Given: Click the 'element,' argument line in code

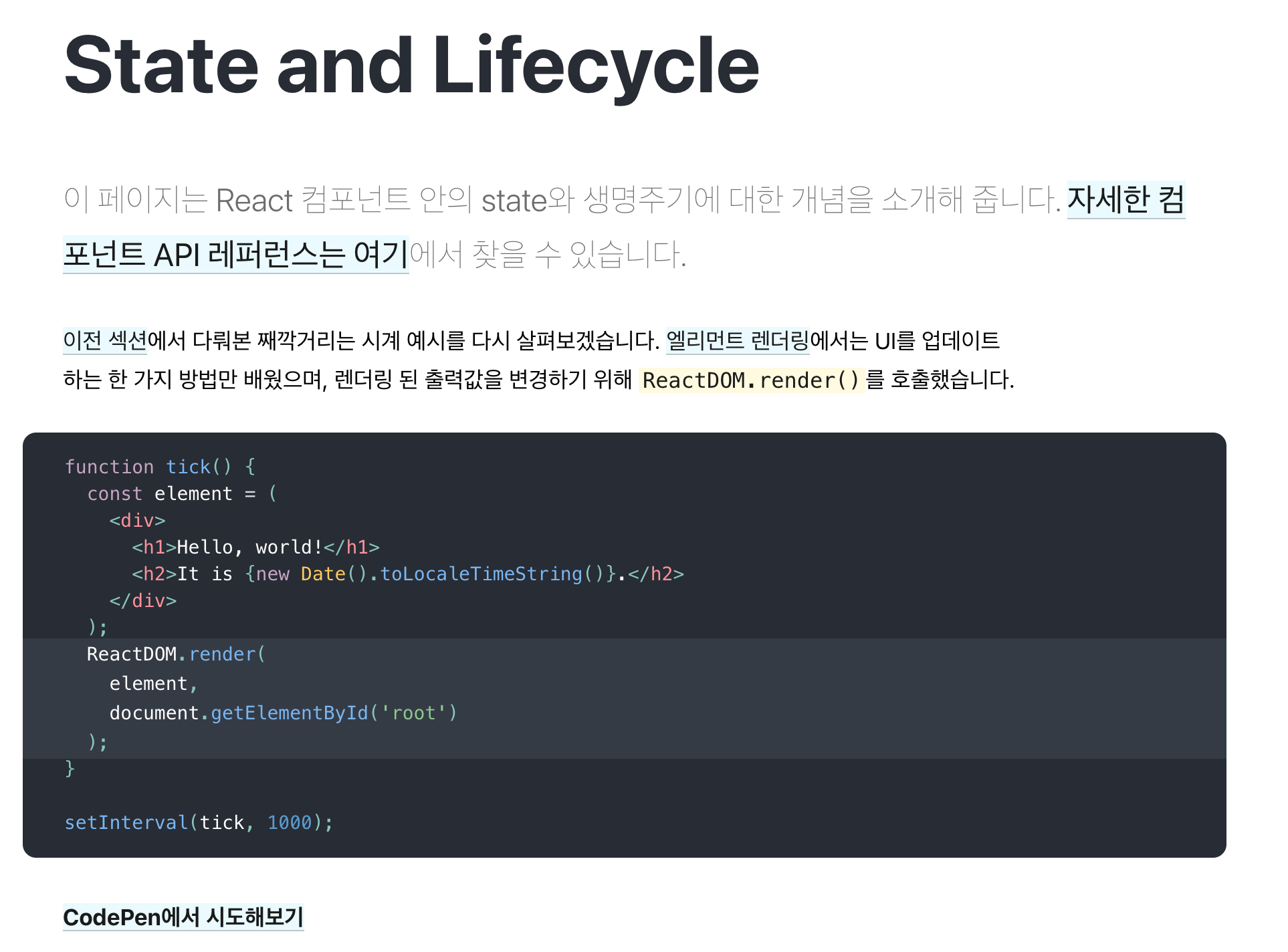Looking at the screenshot, I should pos(153,683).
